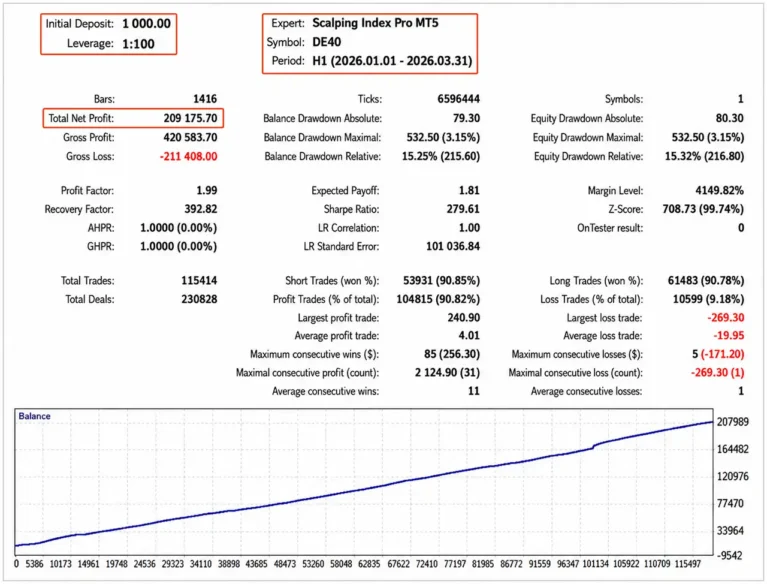Click the Margin Level label

tap(615, 190)
